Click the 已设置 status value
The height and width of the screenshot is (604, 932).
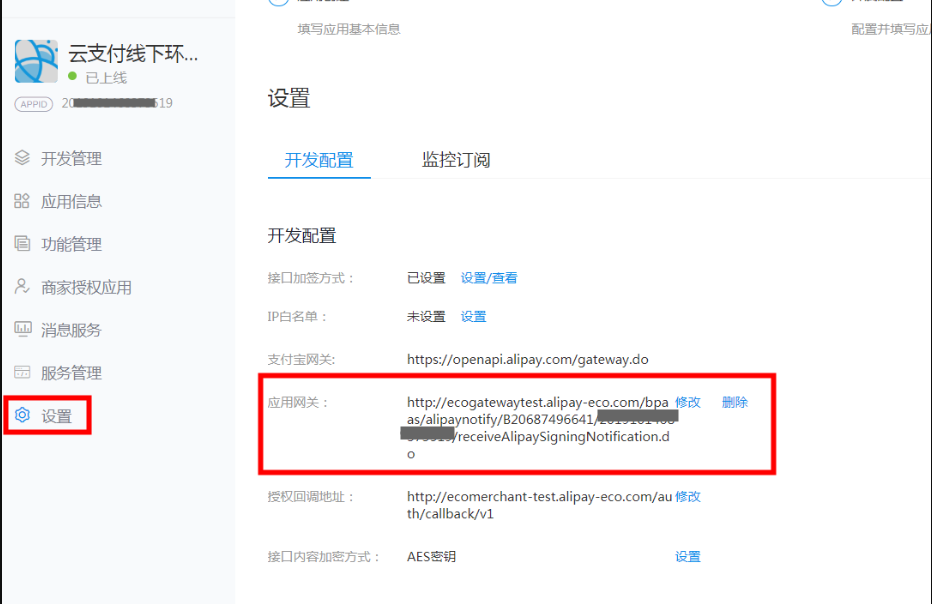[426, 278]
